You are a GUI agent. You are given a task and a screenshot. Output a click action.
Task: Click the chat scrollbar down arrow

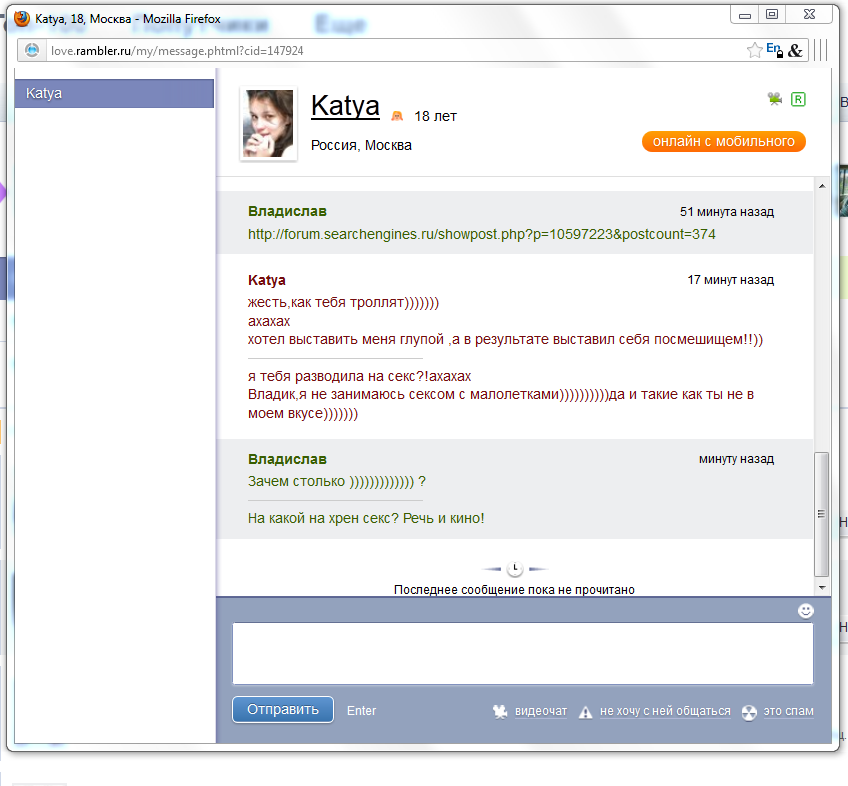(x=822, y=587)
